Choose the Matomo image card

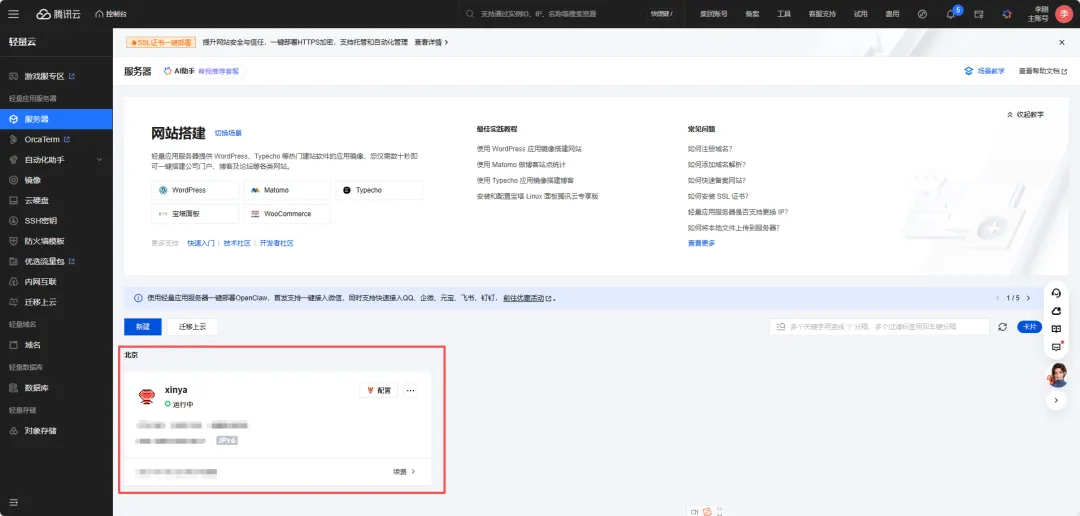pos(287,190)
